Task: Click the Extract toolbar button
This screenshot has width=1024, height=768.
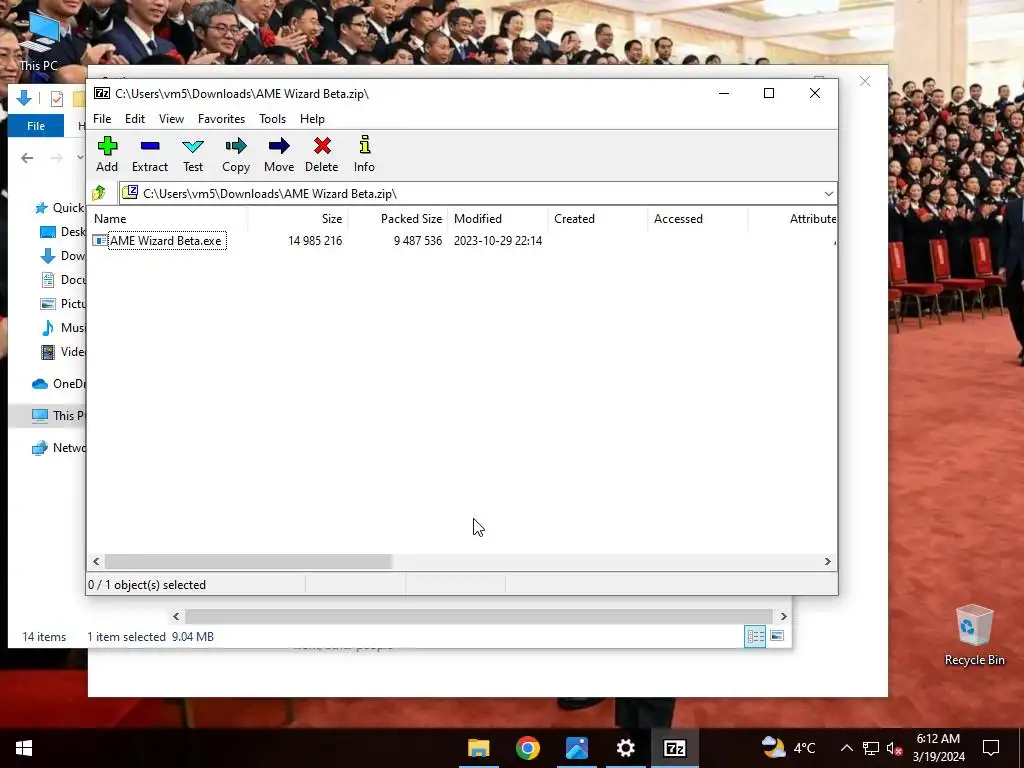Action: coord(150,155)
